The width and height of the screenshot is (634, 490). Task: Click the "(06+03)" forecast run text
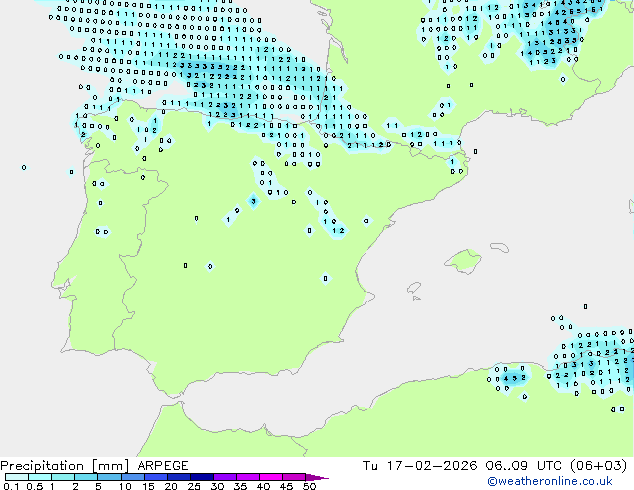[x=599, y=466]
